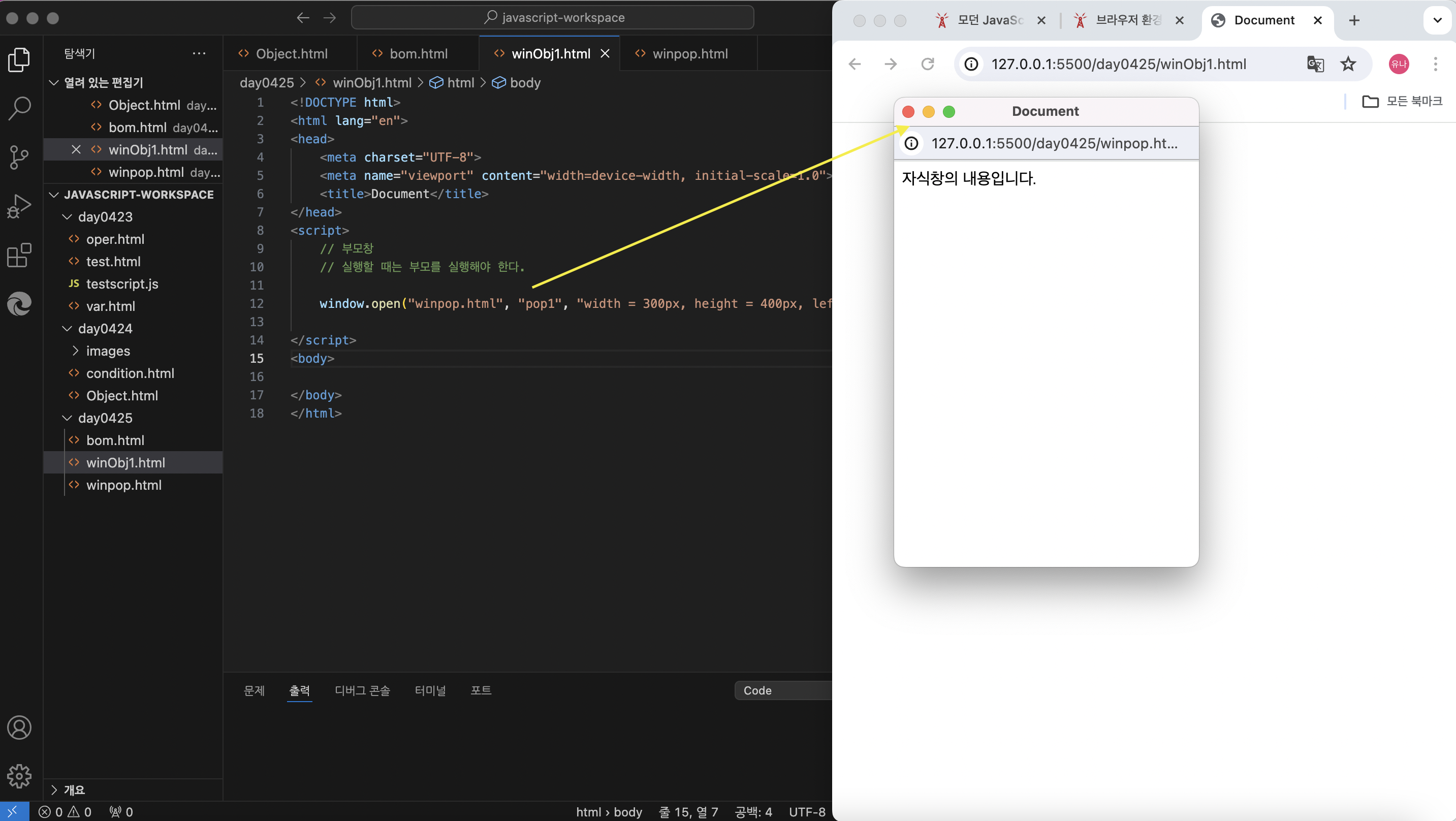Image resolution: width=1456 pixels, height=821 pixels.
Task: Open Run and Debug view
Action: [19, 206]
